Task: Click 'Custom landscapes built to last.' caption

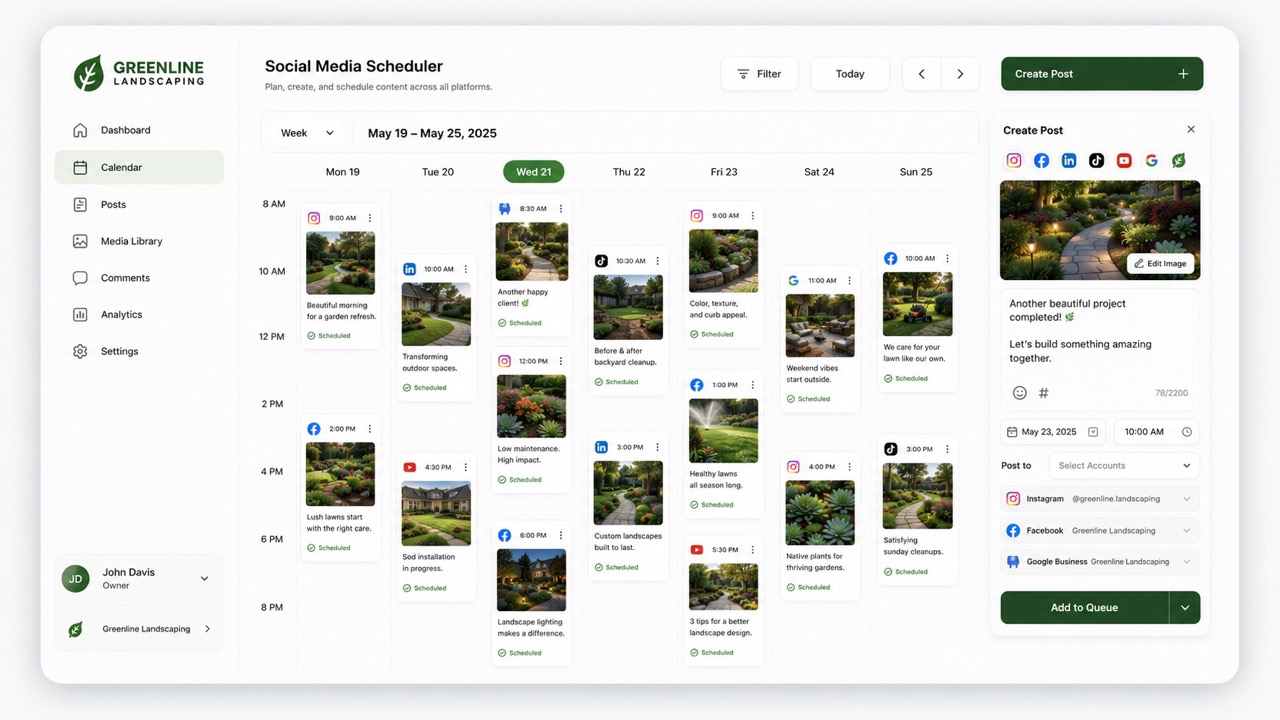Action: click(x=628, y=542)
